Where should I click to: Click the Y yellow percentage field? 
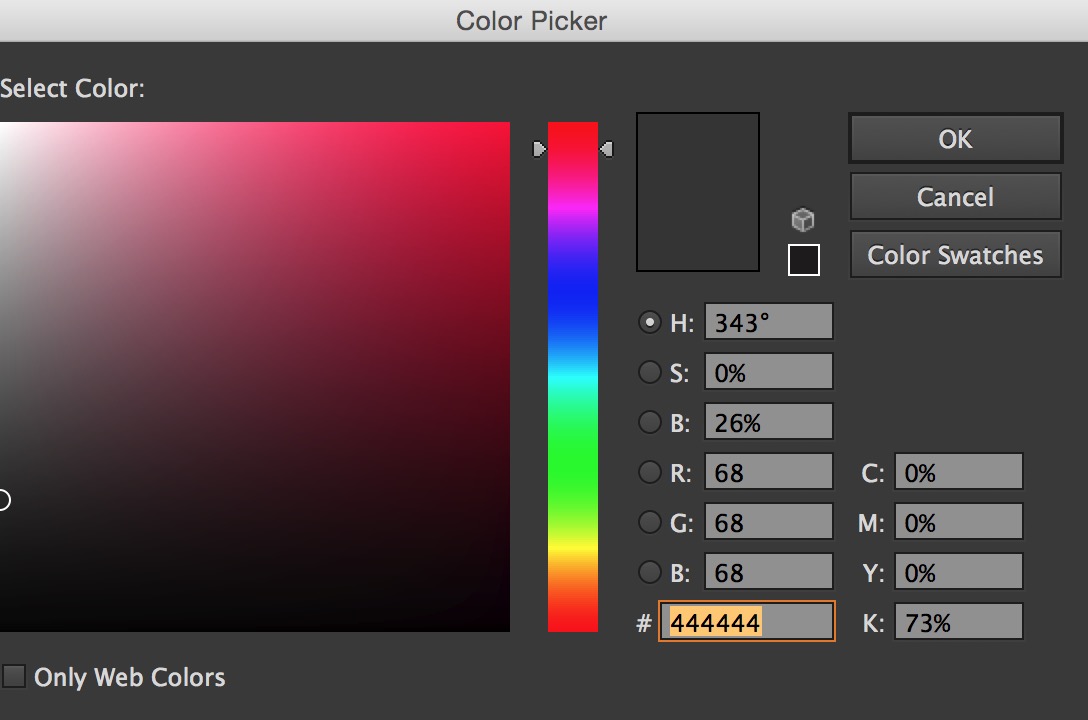(x=959, y=572)
